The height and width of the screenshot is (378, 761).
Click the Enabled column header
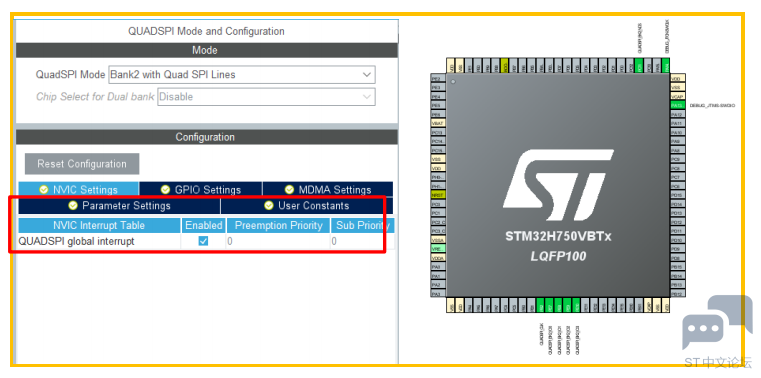[x=203, y=226]
